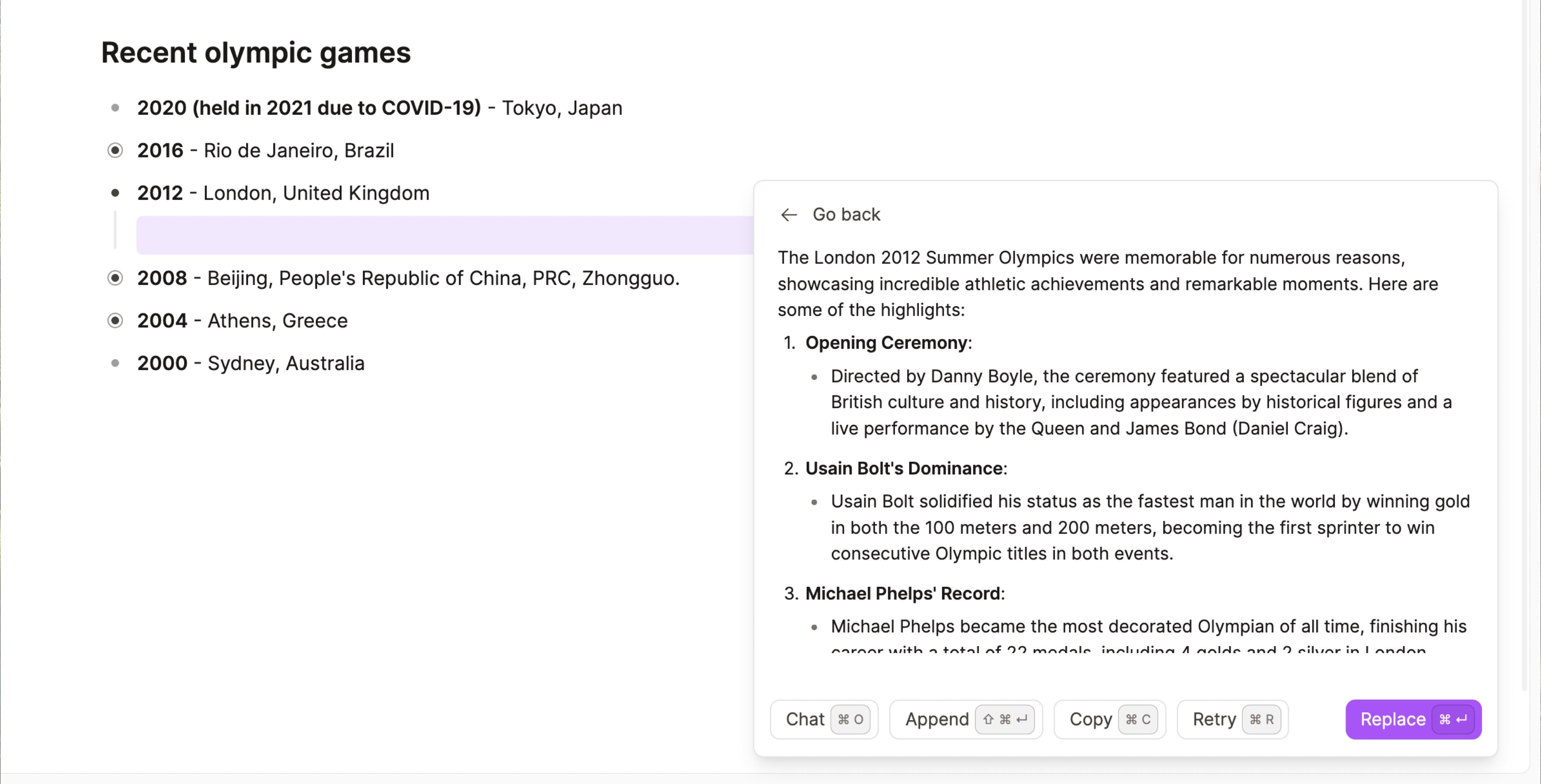Click the Usain Bolt's Dominance heading
This screenshot has height=784, width=1541.
(x=904, y=468)
